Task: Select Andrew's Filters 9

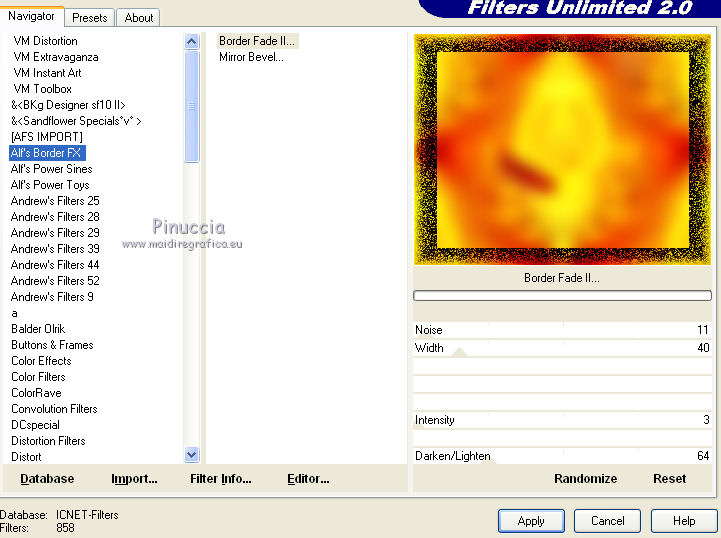Action: click(52, 297)
